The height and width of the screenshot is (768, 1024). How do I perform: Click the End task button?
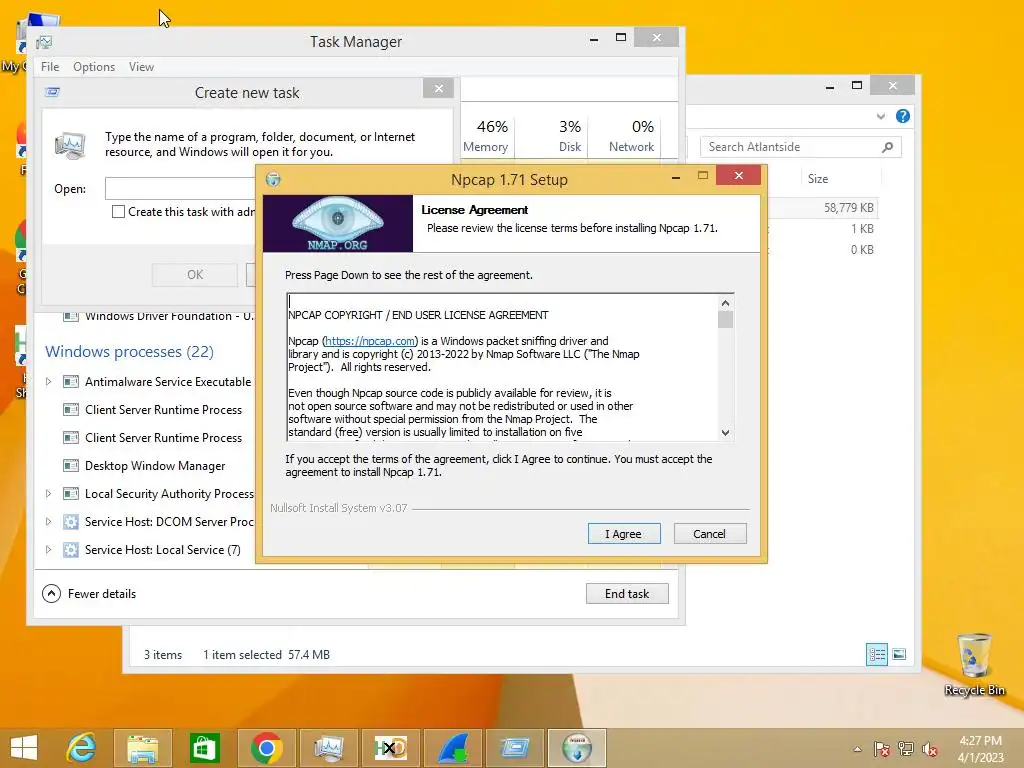pyautogui.click(x=627, y=594)
